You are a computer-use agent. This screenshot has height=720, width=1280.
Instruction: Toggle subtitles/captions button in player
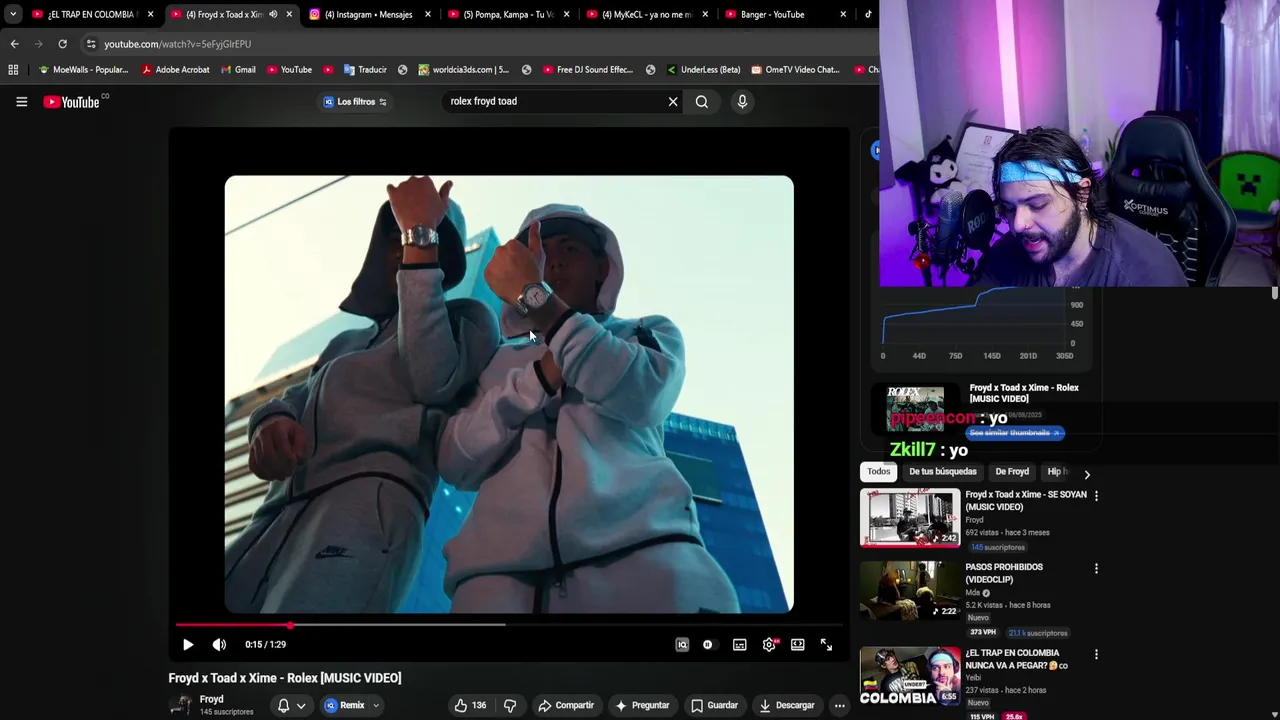point(739,645)
